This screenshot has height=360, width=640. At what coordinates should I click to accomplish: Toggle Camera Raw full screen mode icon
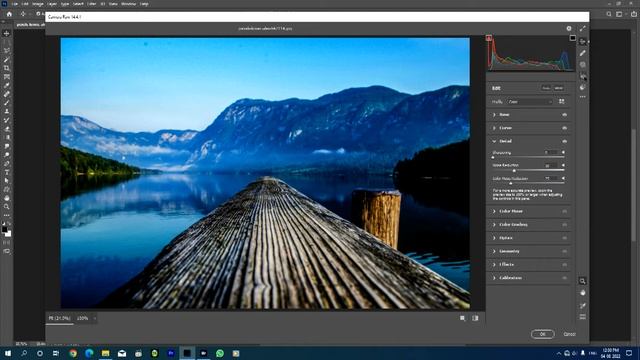click(582, 29)
